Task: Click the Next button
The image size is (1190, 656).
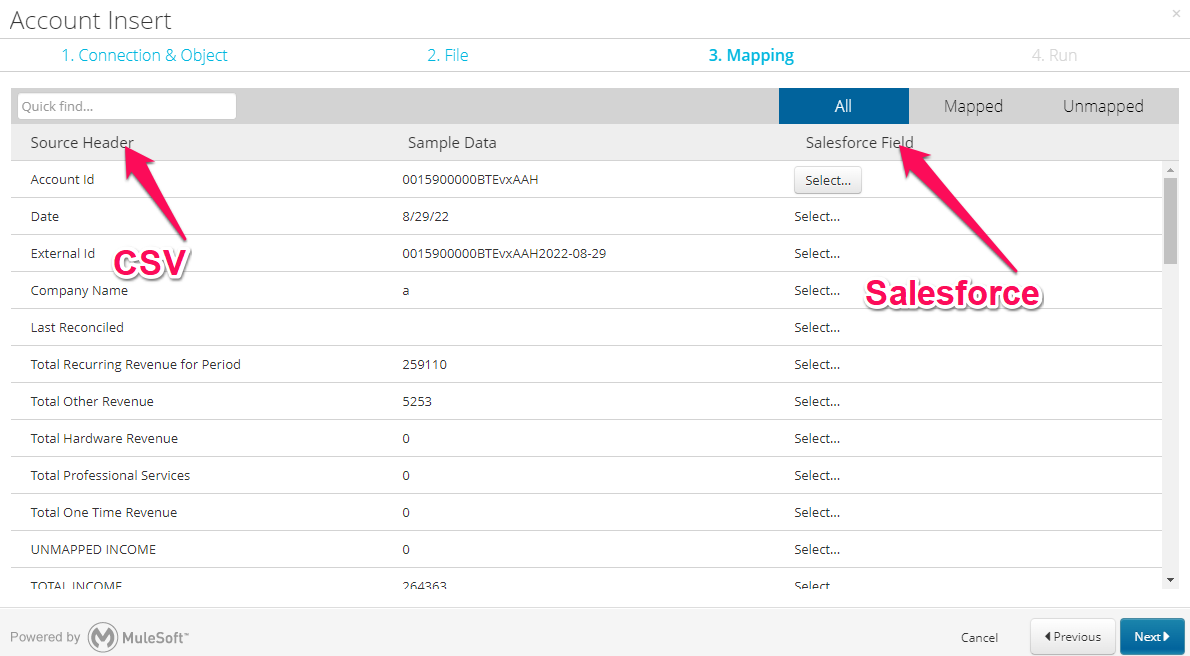Action: 1152,637
